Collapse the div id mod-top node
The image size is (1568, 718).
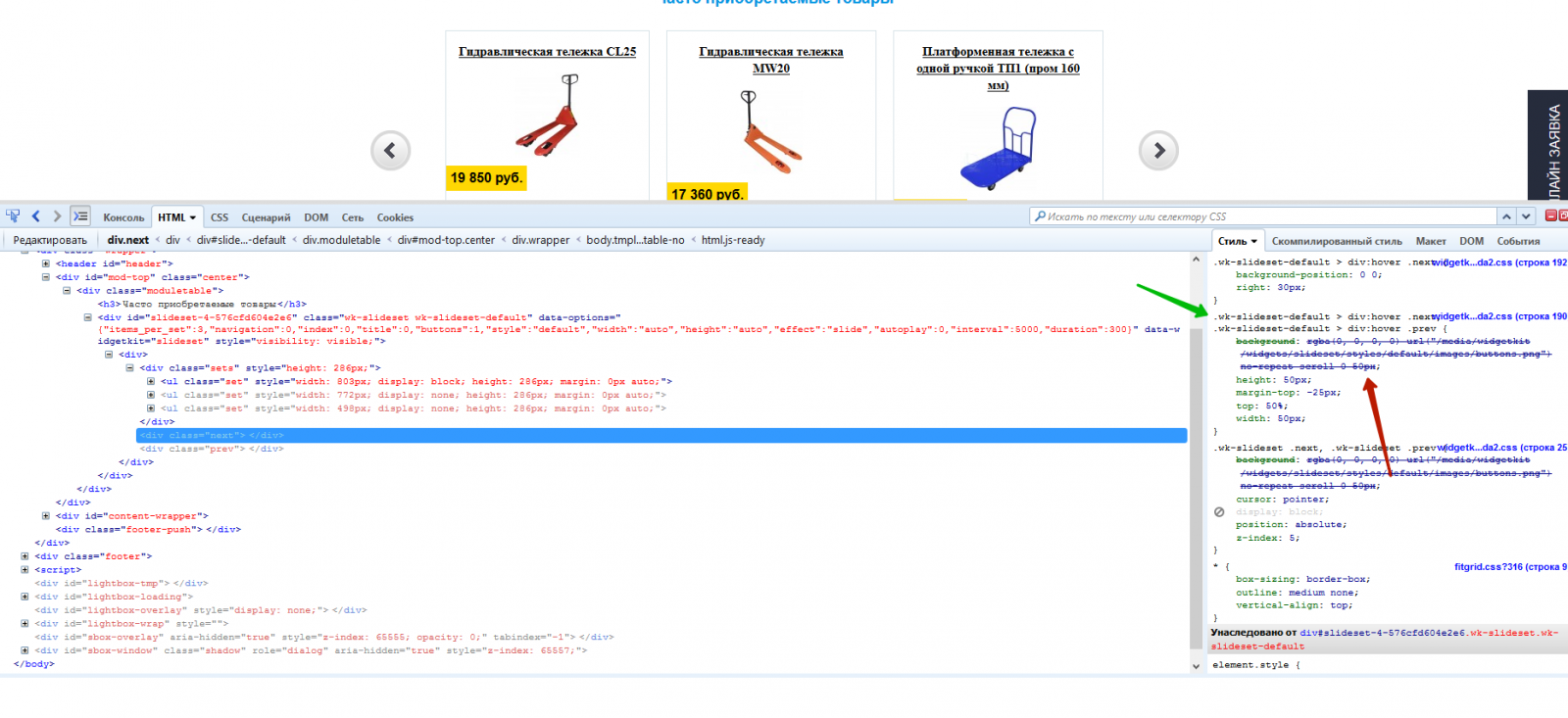tap(46, 277)
